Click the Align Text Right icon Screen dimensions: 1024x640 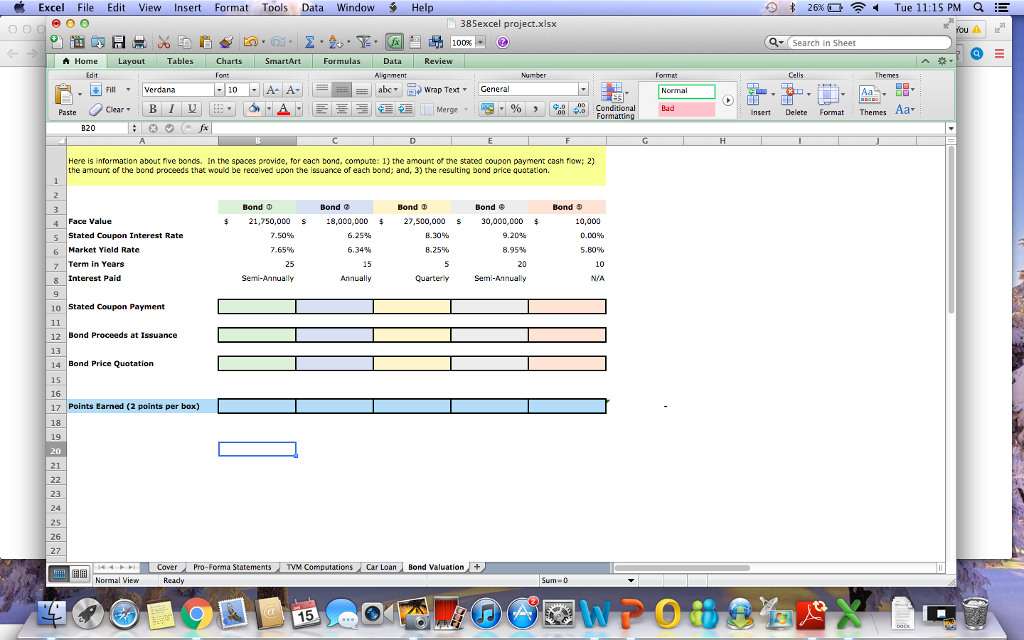(361, 109)
